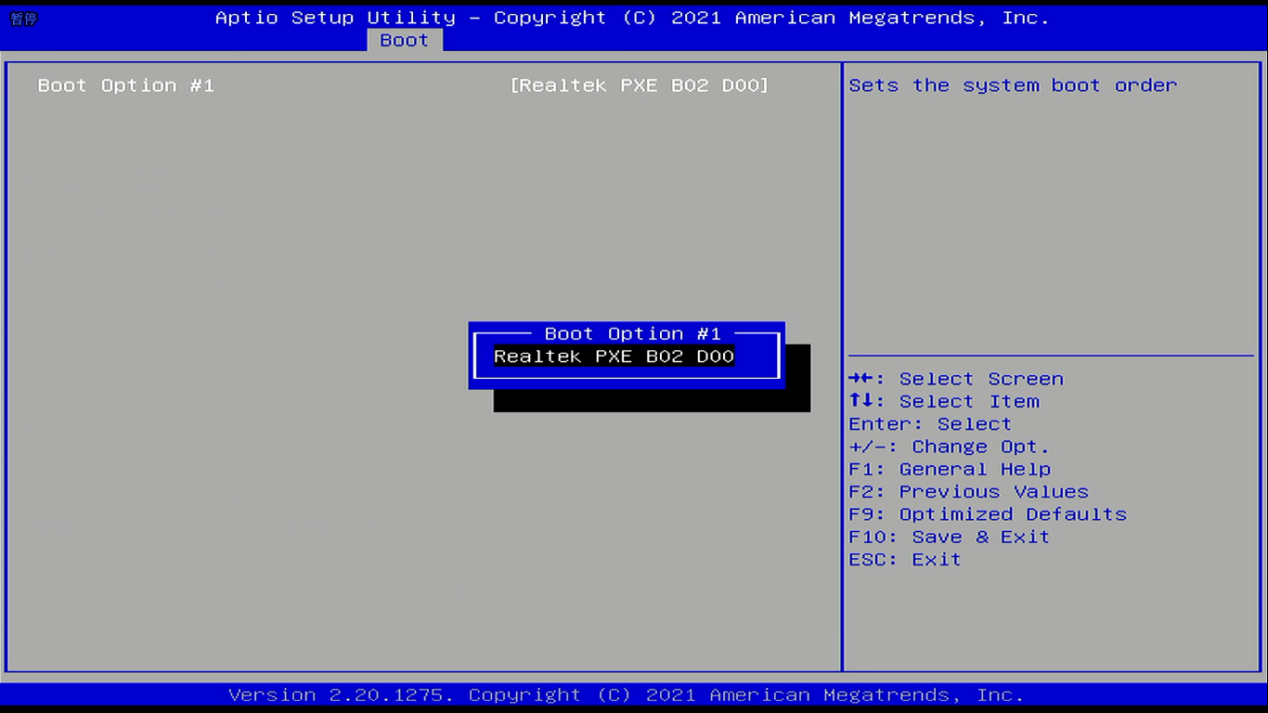The image size is (1268, 713).
Task: Click the ESC: Exit hint
Action: click(904, 560)
